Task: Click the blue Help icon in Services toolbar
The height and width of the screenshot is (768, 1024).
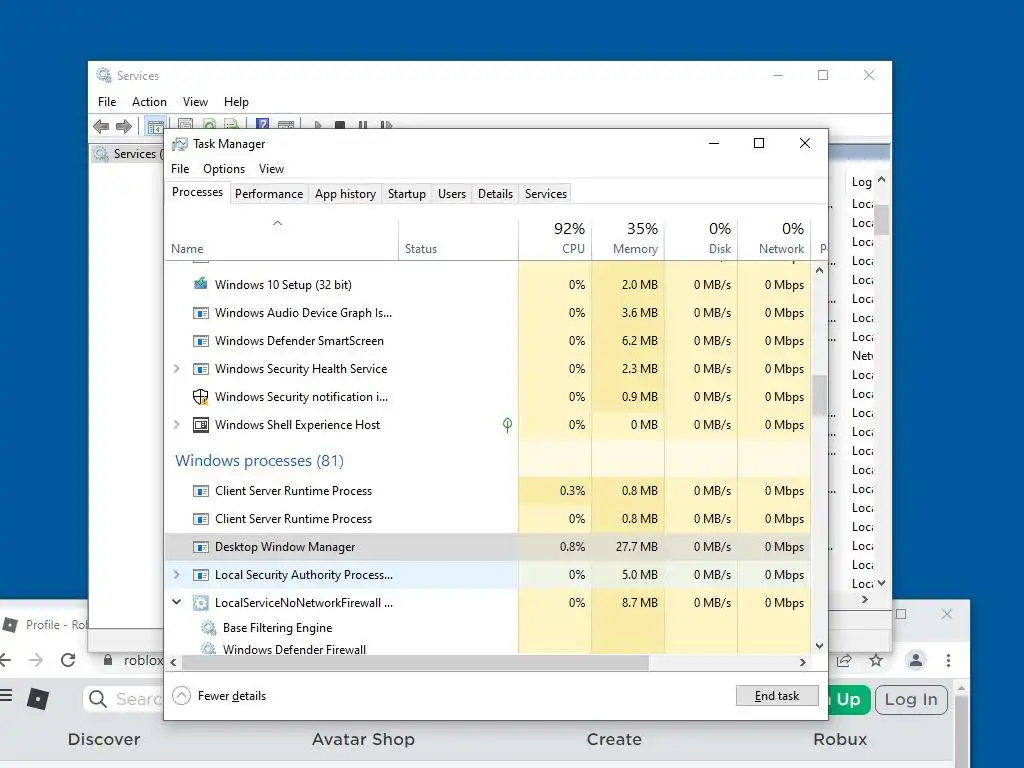Action: tap(263, 124)
